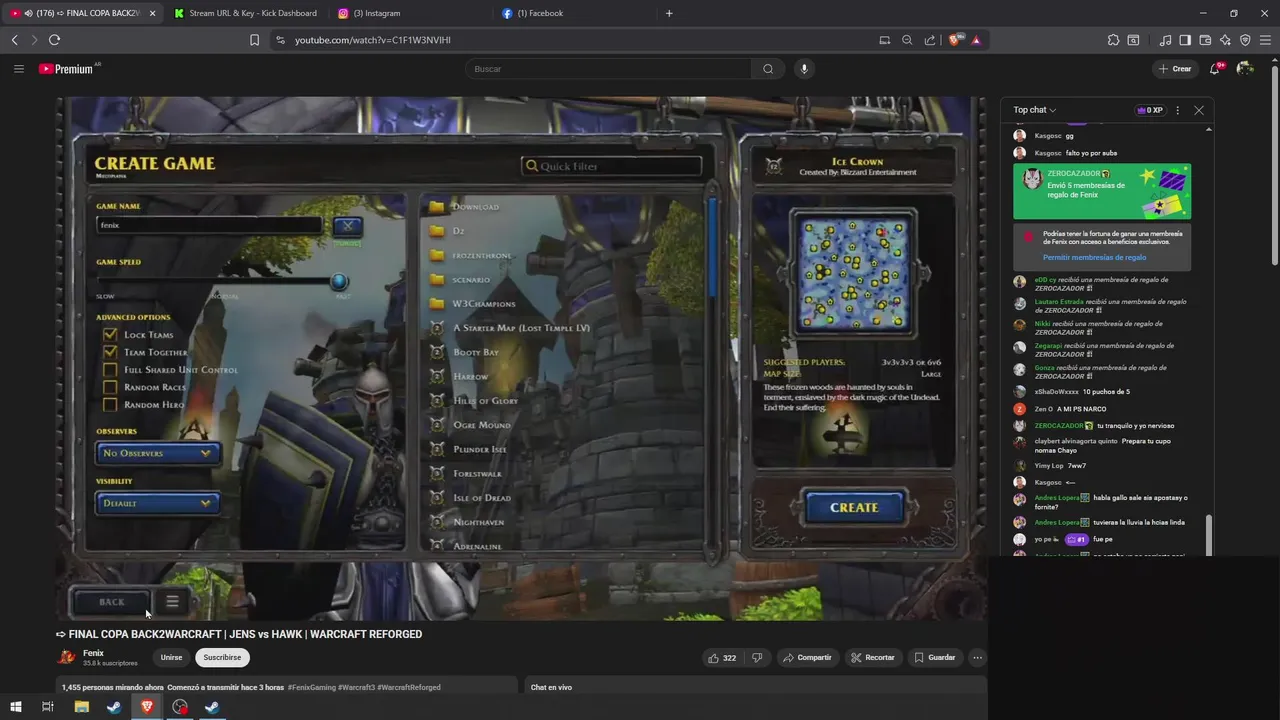Click the Recortar clip button

point(873,657)
